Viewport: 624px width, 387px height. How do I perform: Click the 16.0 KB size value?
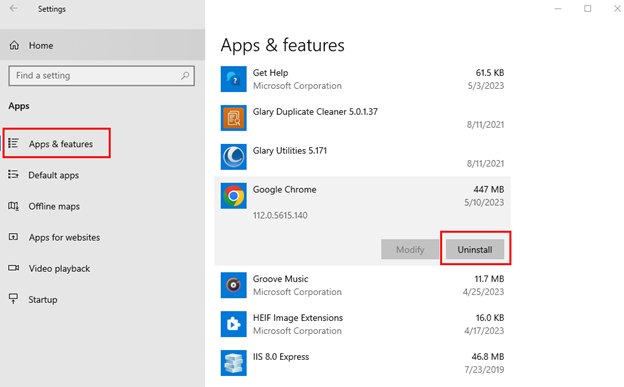click(x=490, y=318)
